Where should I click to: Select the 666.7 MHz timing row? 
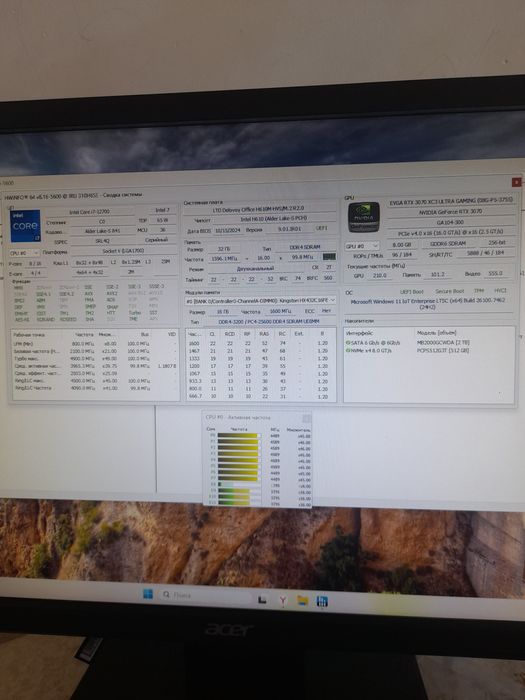pos(260,397)
